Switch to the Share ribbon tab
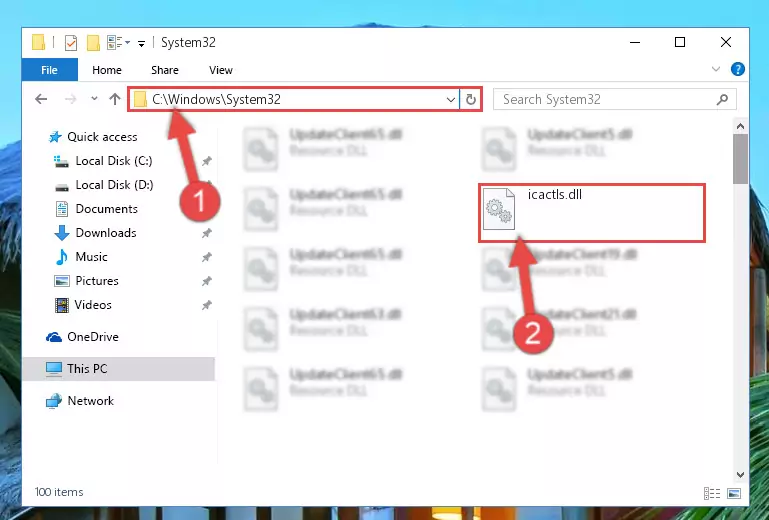 (x=165, y=70)
